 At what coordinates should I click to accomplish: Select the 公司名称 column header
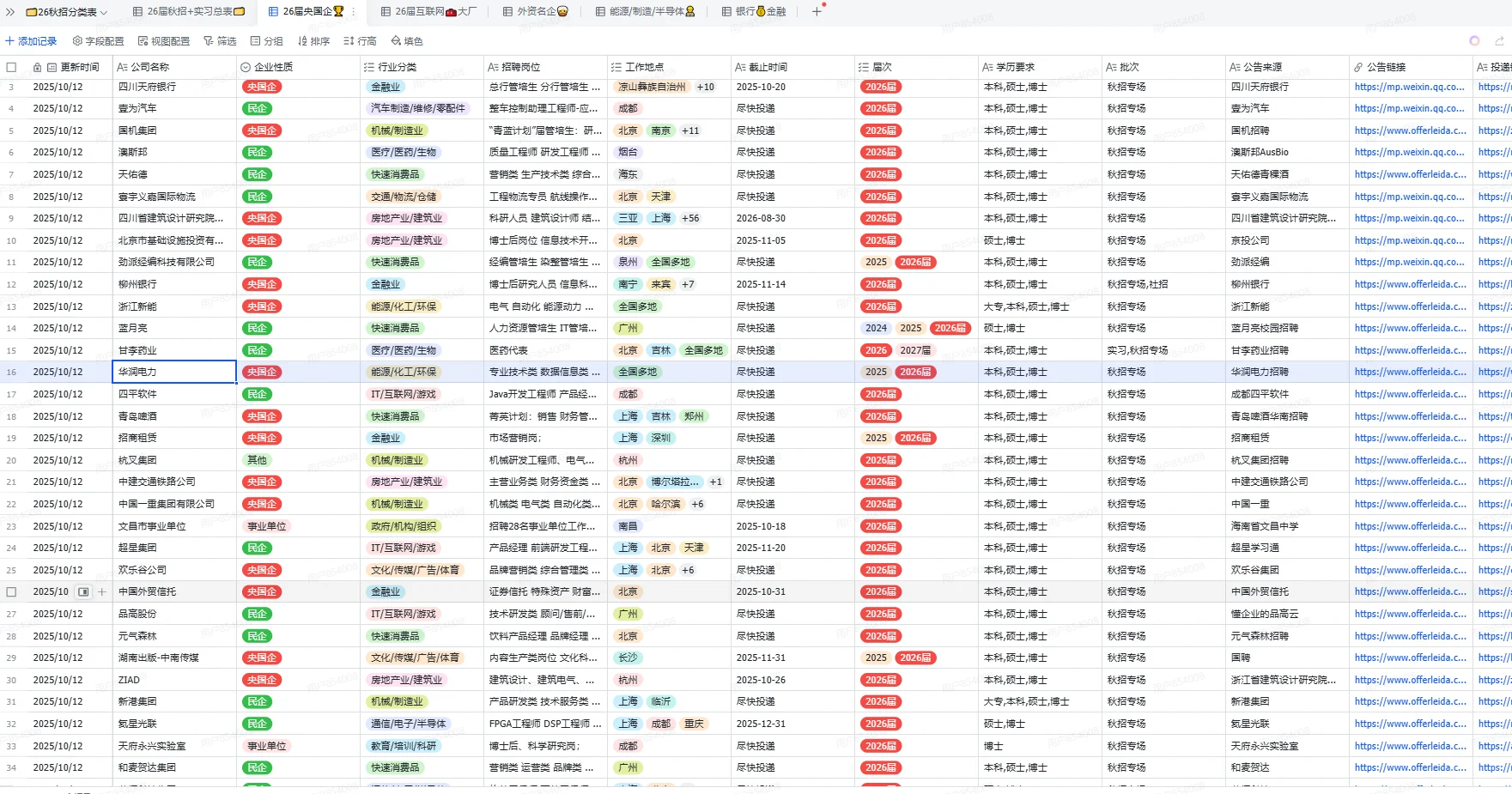click(x=175, y=67)
